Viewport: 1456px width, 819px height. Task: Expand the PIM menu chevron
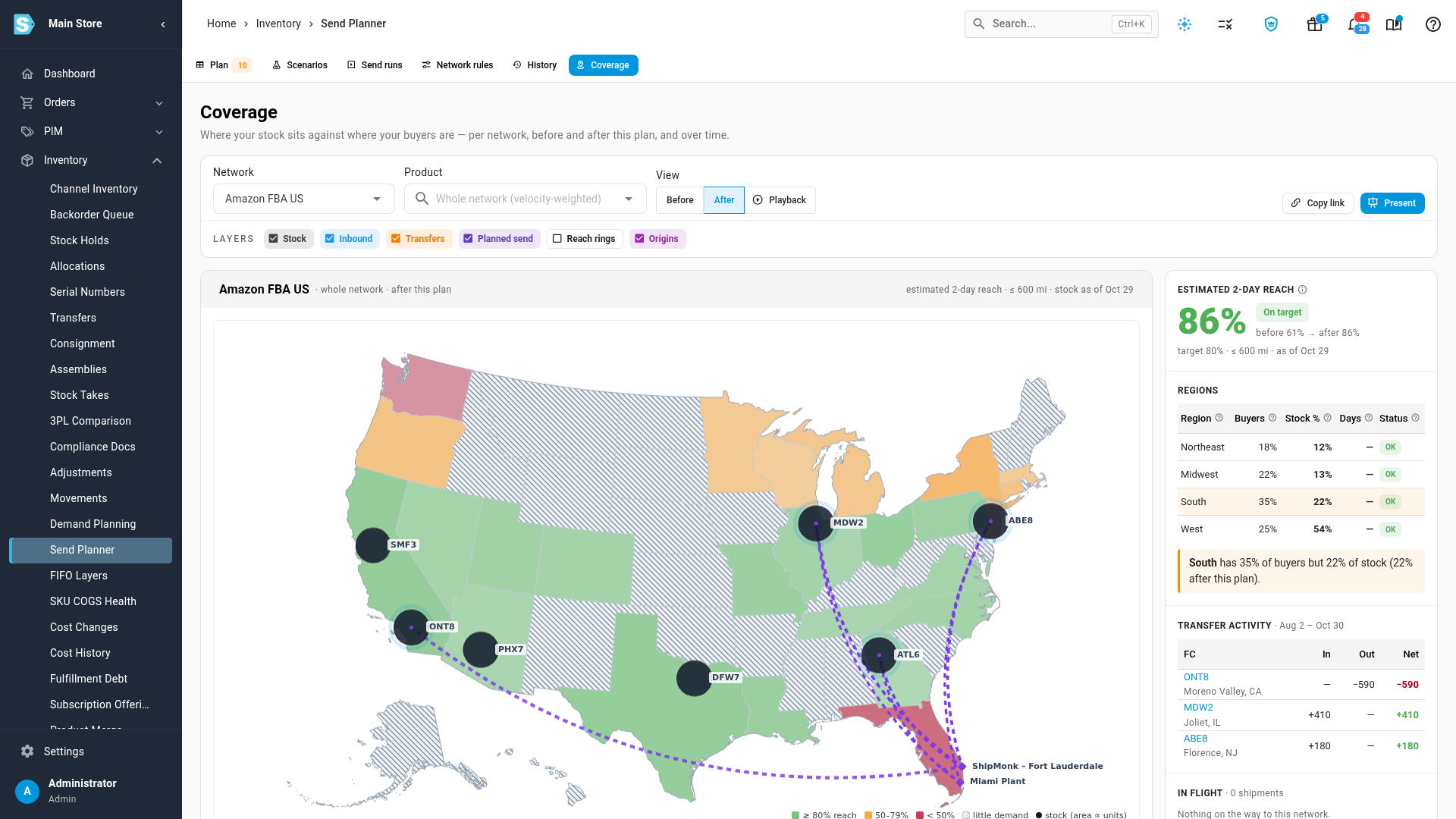click(x=159, y=132)
